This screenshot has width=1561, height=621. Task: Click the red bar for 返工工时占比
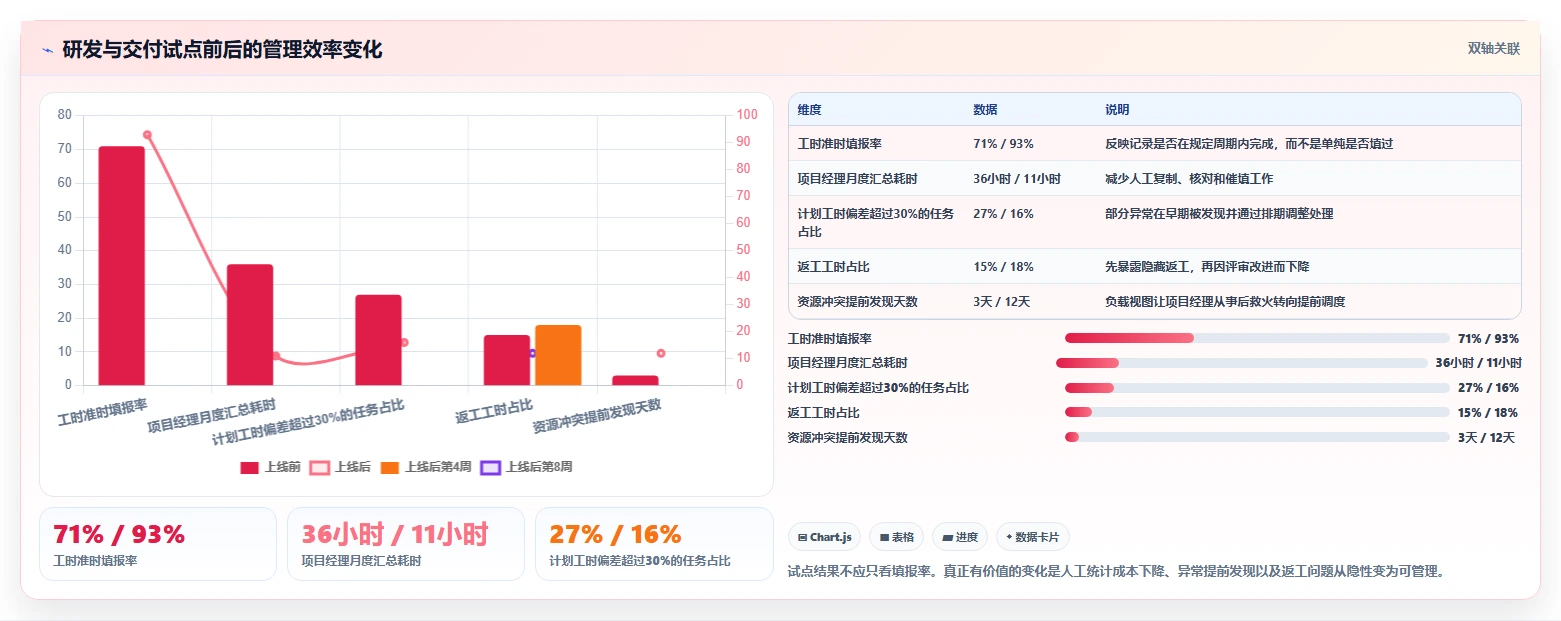point(507,360)
